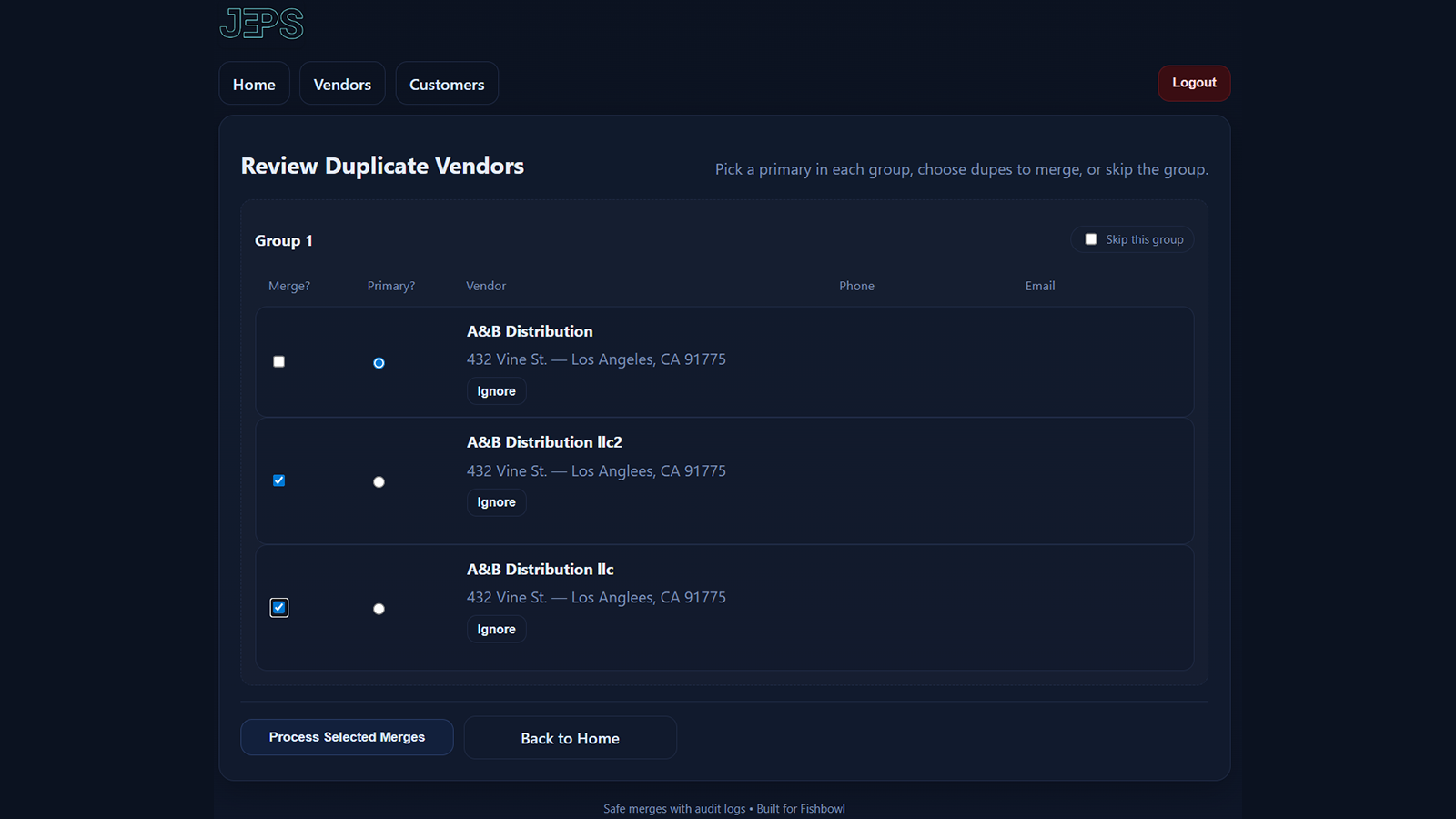Viewport: 1456px width, 819px height.
Task: Check Merge box for A&B Distribution
Action: tap(279, 362)
